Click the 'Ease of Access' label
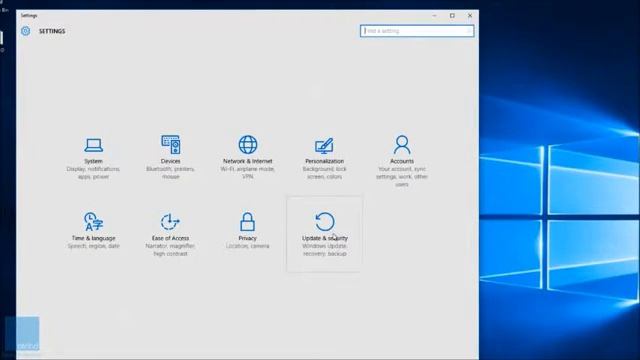The height and width of the screenshot is (360, 640). 170,238
